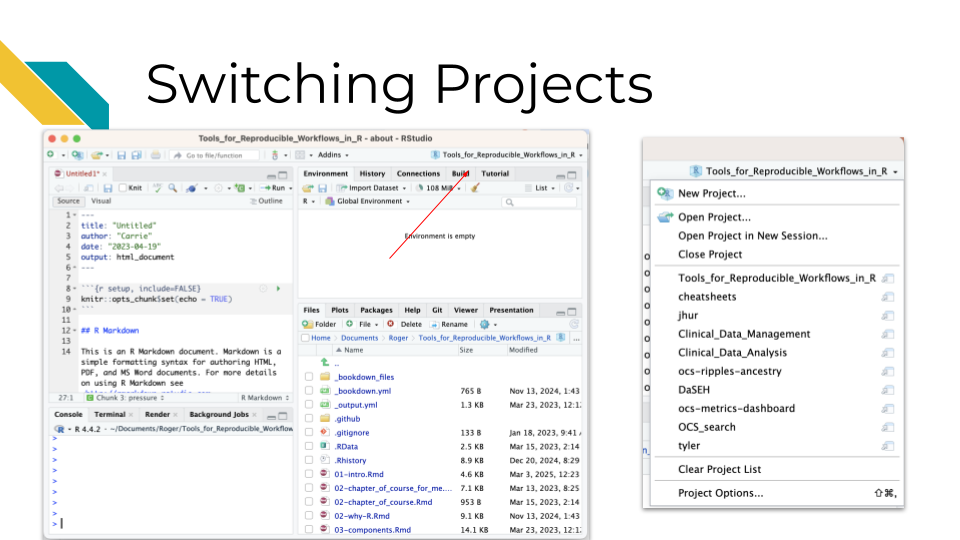This screenshot has height=540, width=960.
Task: Click the knit yarn ball settings icon
Action: tap(192, 188)
